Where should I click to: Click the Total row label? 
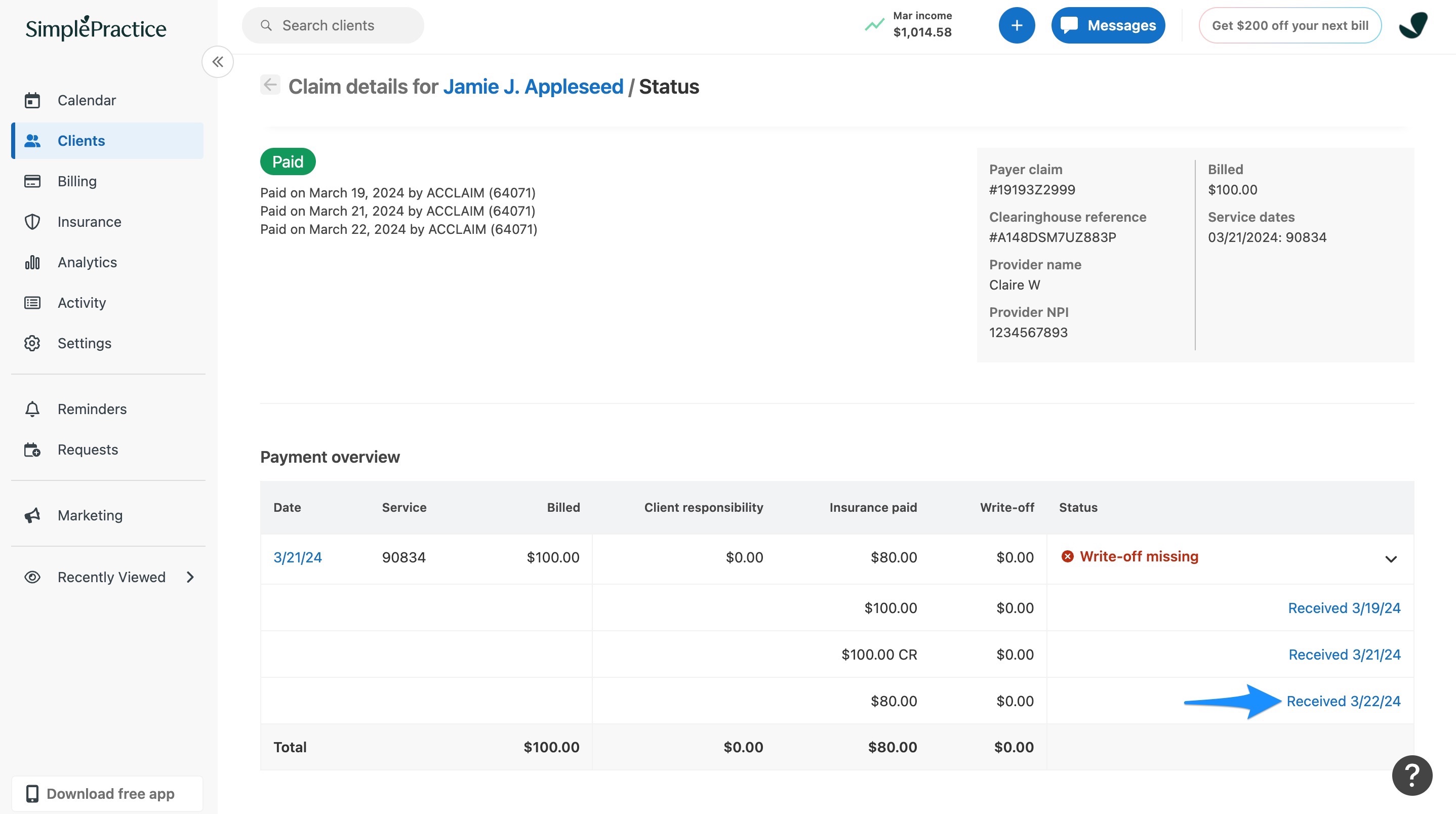coord(290,747)
